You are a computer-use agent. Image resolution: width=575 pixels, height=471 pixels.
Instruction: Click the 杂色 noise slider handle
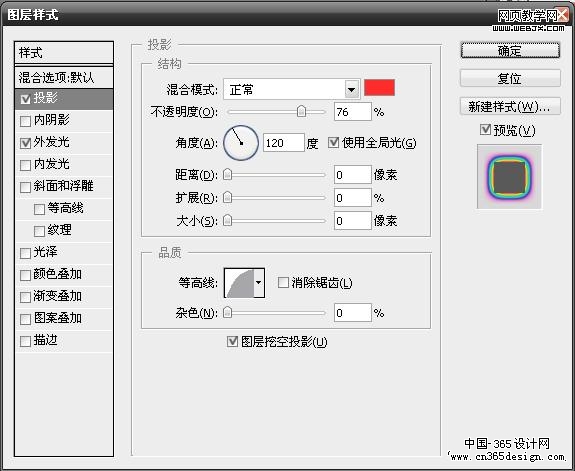pyautogui.click(x=227, y=312)
